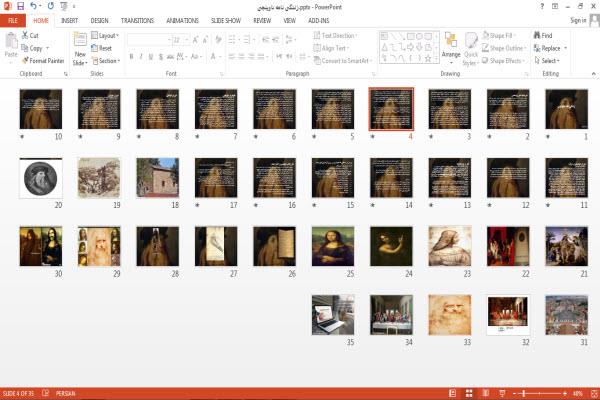Open the Shape Fill dropdown

tap(499, 36)
